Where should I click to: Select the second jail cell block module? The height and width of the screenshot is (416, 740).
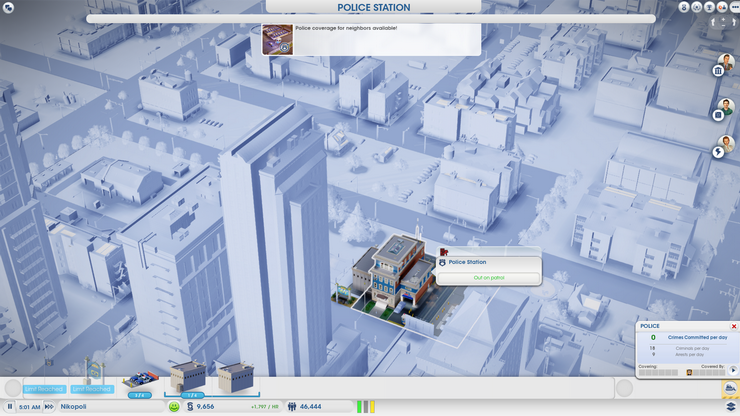pos(235,378)
